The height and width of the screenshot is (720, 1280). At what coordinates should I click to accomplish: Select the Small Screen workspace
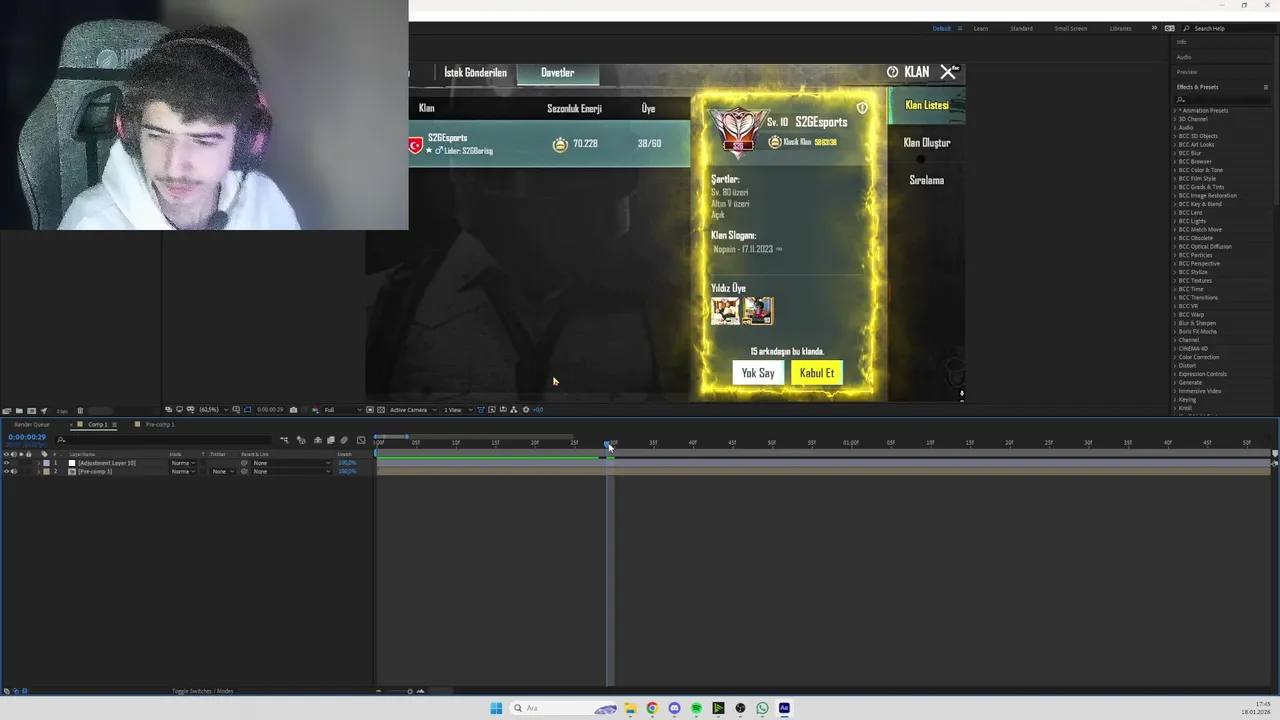(1070, 28)
